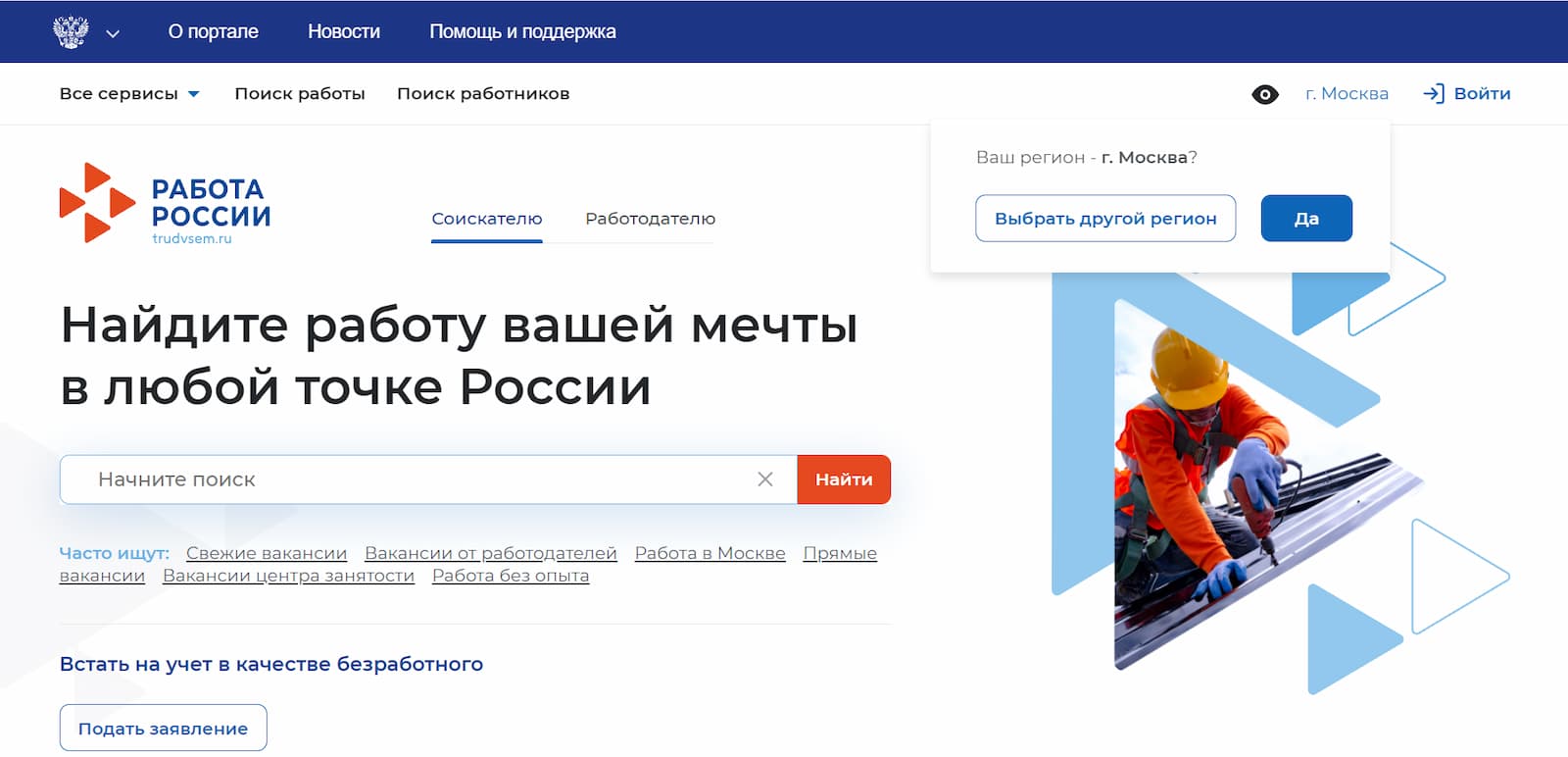Click the Подать заявление button
This screenshot has width=1568, height=757.
pyautogui.click(x=163, y=729)
